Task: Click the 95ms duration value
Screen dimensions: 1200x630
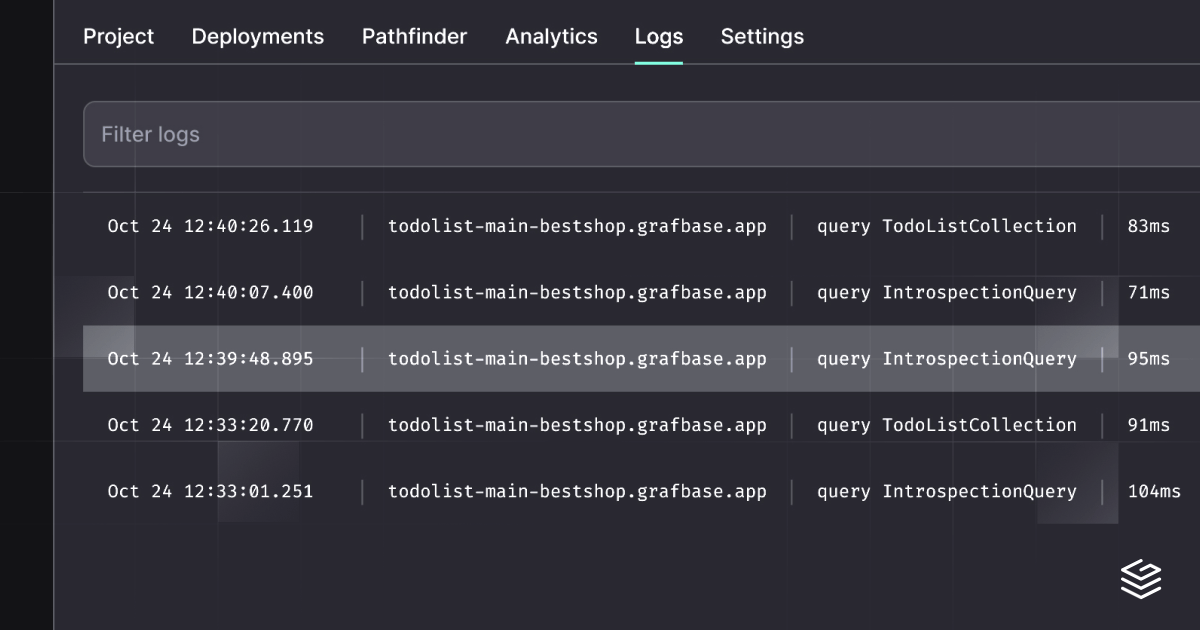Action: tap(1148, 359)
